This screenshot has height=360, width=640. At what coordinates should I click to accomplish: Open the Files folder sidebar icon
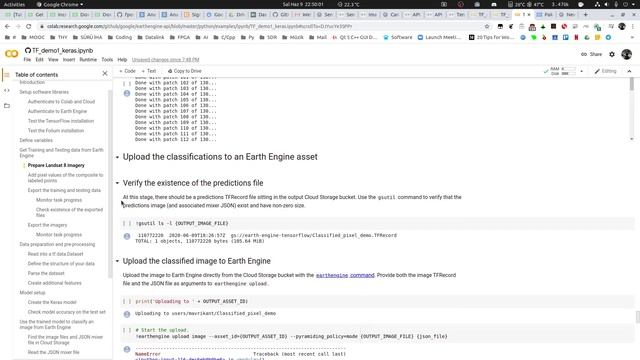click(x=7, y=106)
